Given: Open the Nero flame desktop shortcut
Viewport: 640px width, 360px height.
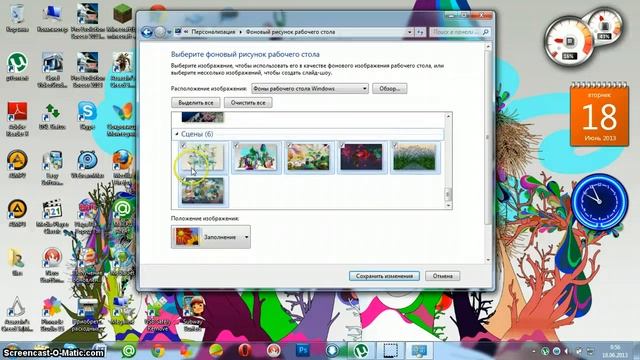Looking at the screenshot, I should 52,263.
